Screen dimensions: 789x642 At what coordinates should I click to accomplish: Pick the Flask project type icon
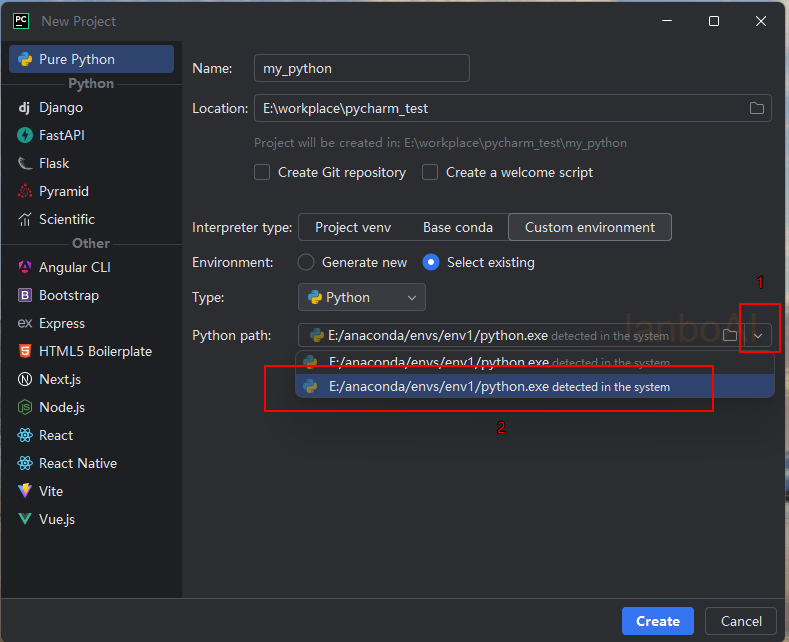point(25,164)
